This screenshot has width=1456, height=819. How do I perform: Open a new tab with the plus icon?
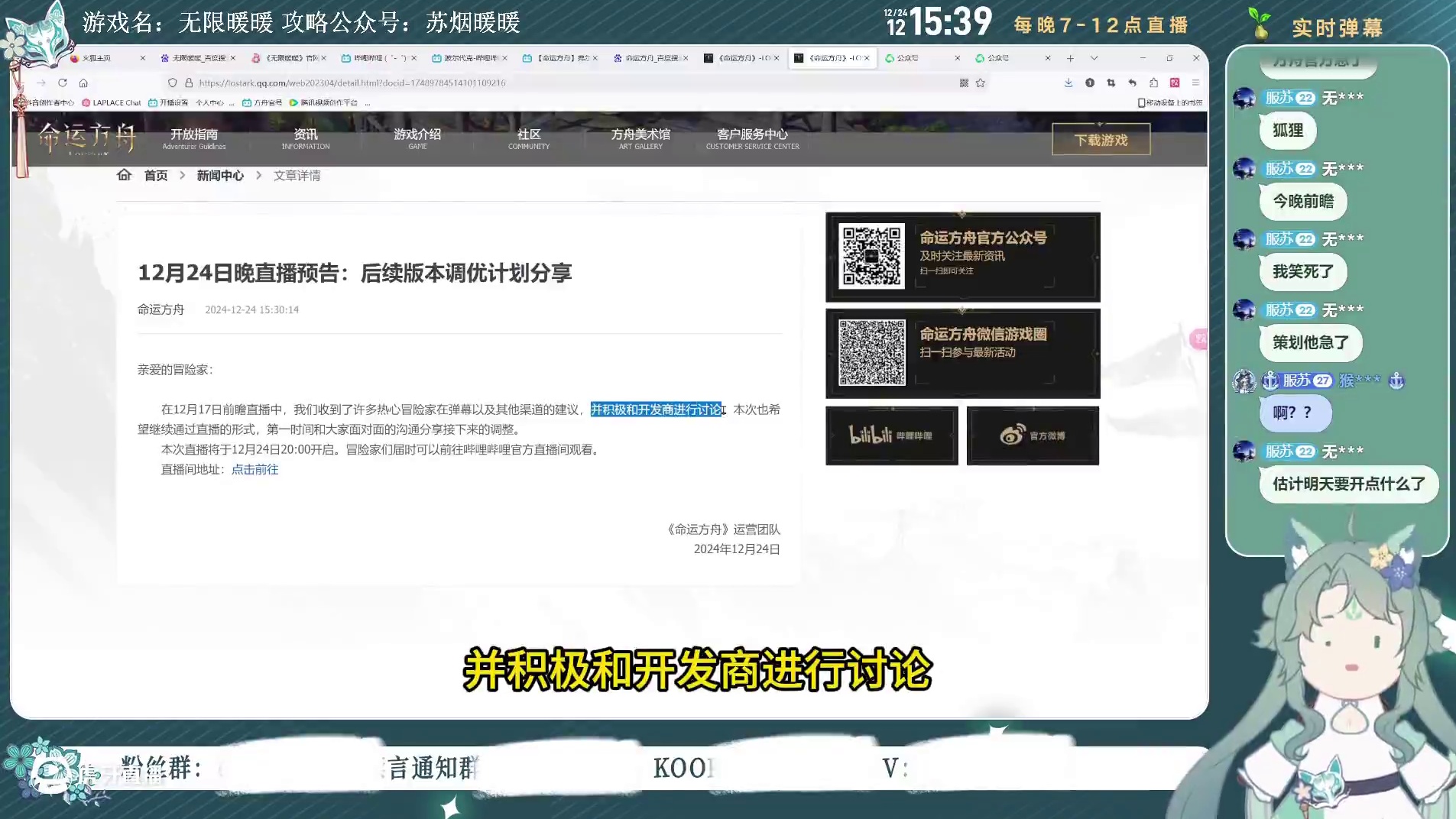point(1070,58)
